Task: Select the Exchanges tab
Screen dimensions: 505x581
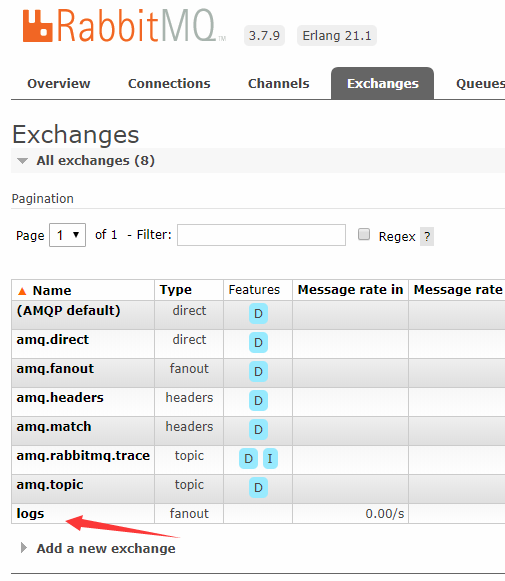Action: coord(382,83)
